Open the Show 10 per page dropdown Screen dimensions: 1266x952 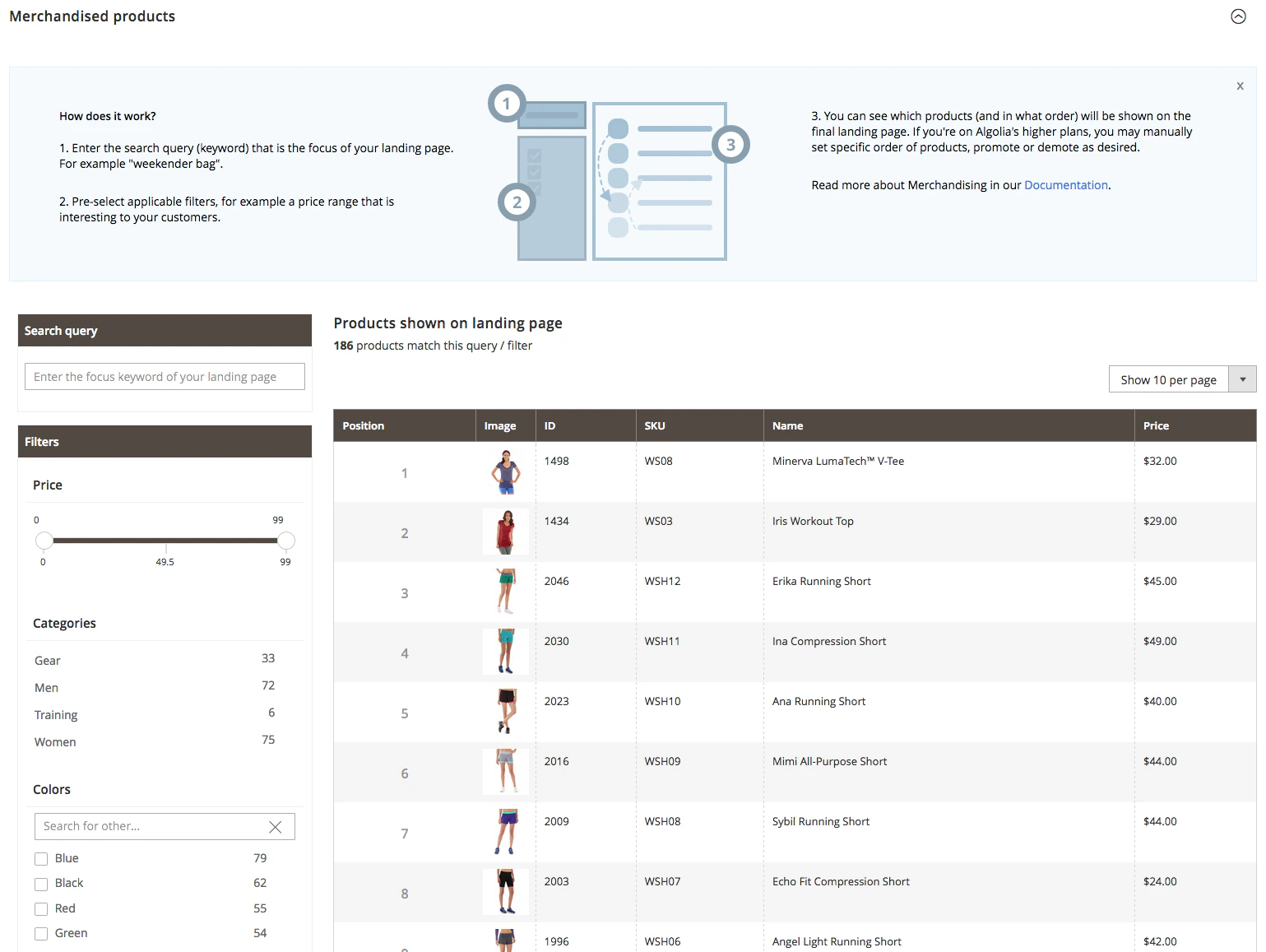(1168, 379)
